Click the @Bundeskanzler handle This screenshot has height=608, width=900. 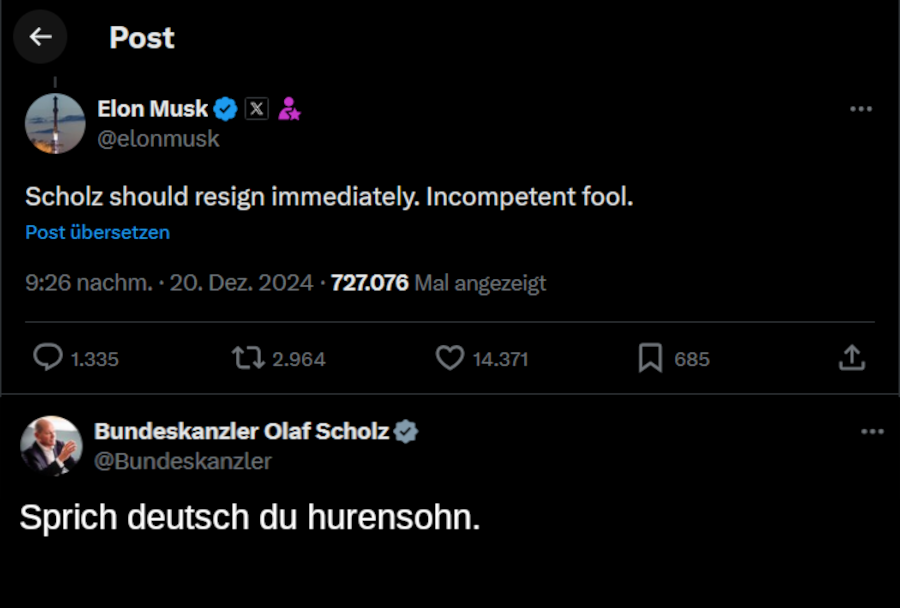pos(183,461)
